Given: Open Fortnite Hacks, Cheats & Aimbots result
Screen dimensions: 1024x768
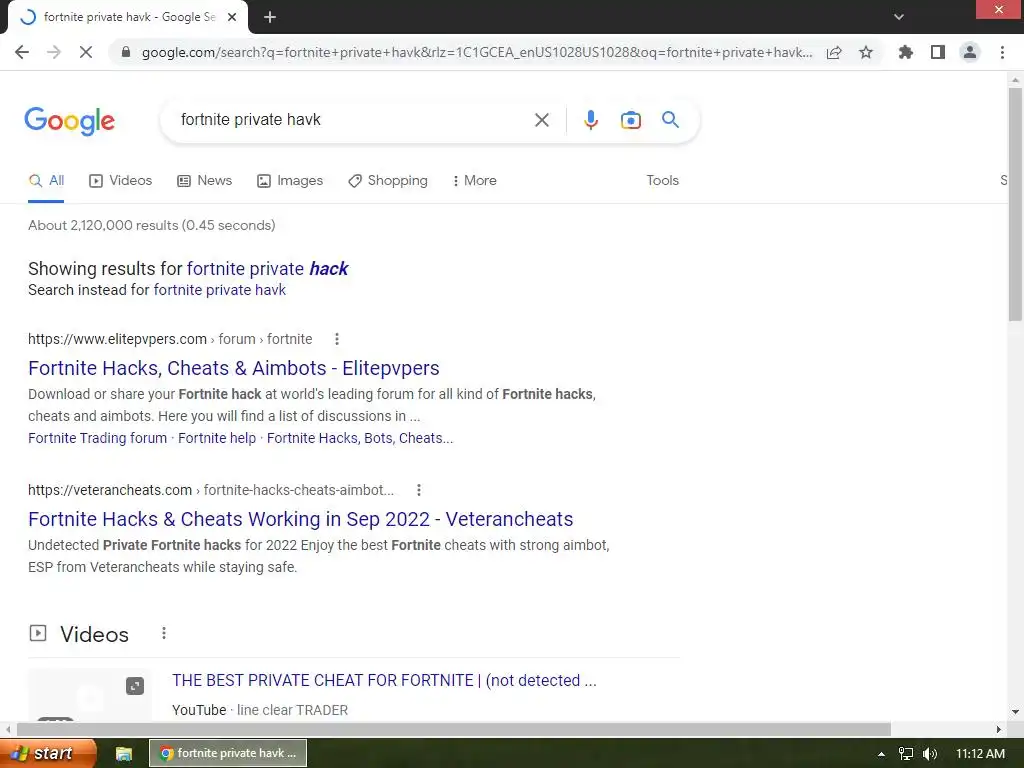Looking at the screenshot, I should tap(234, 368).
